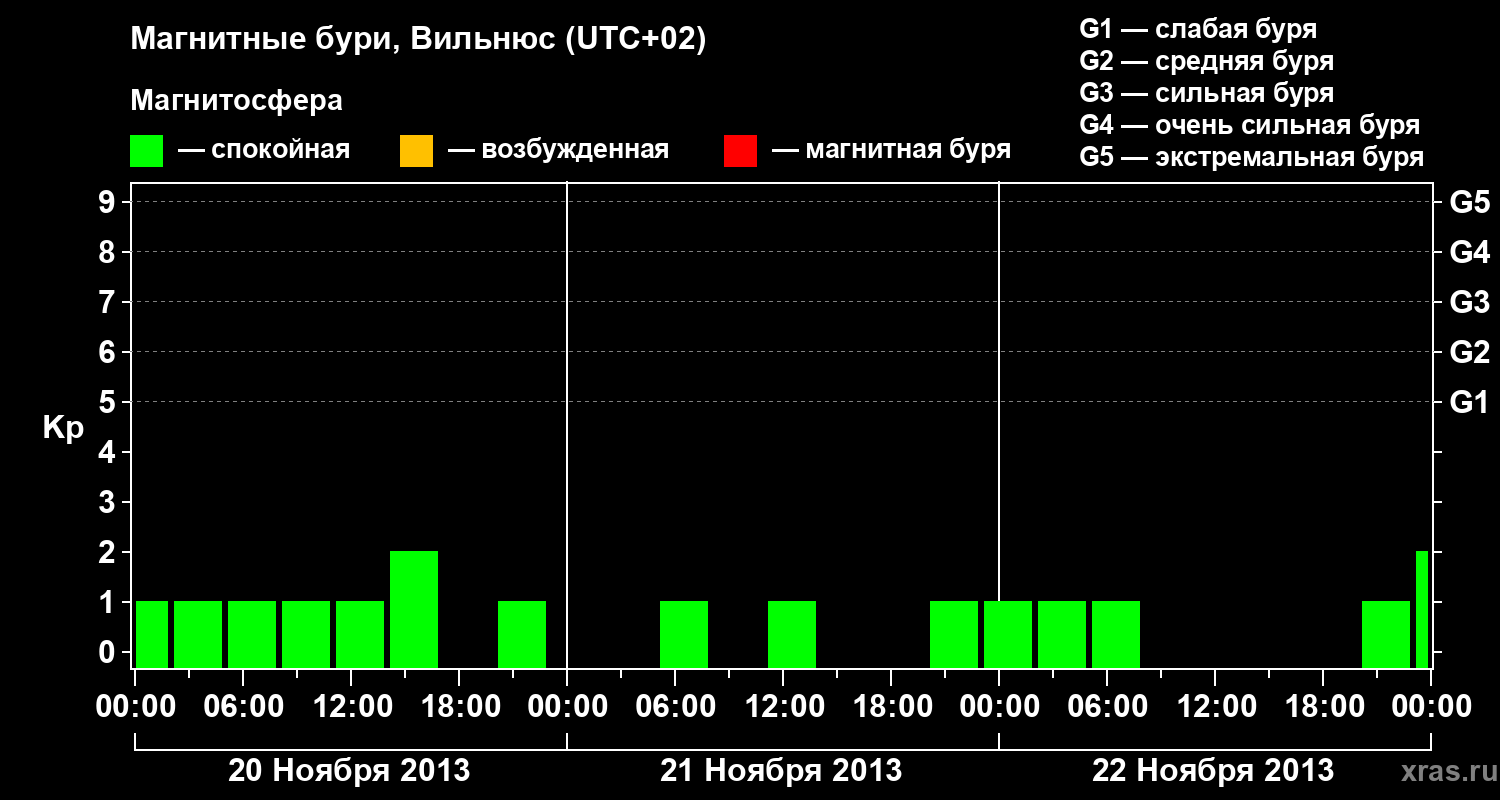Click the G3 label on right axis

click(1469, 302)
